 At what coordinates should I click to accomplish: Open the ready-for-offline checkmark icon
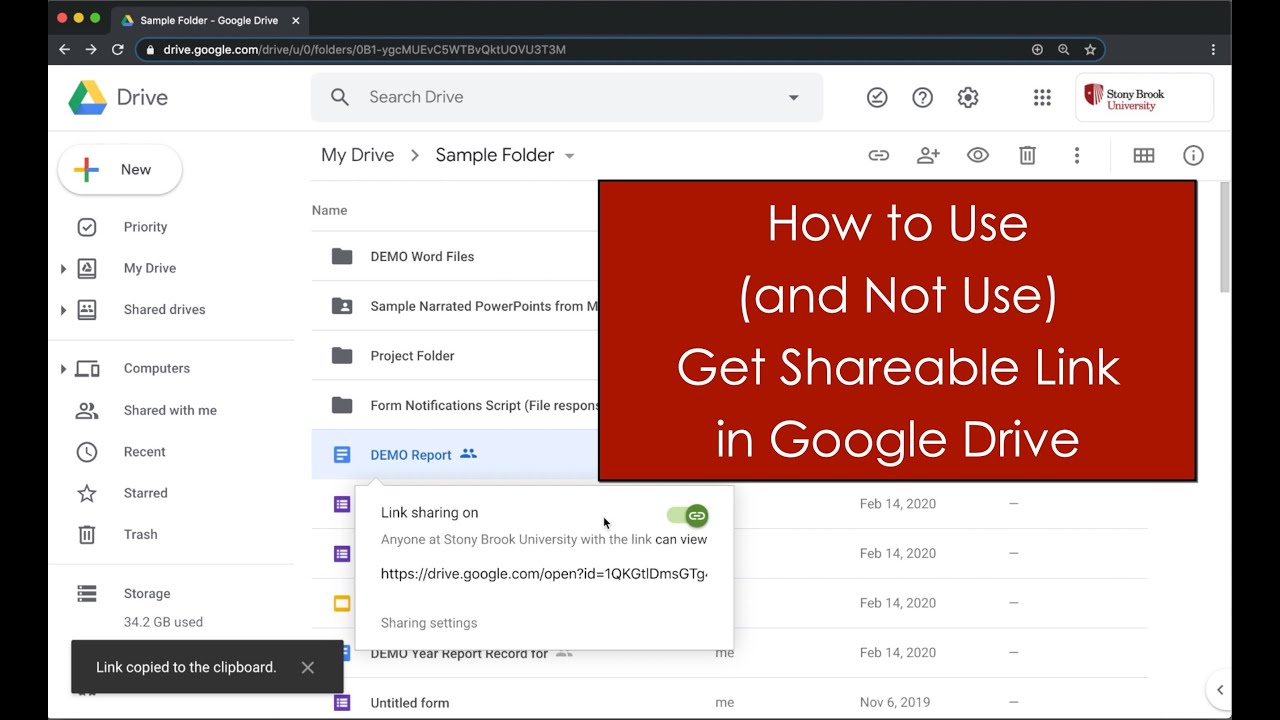click(x=877, y=97)
